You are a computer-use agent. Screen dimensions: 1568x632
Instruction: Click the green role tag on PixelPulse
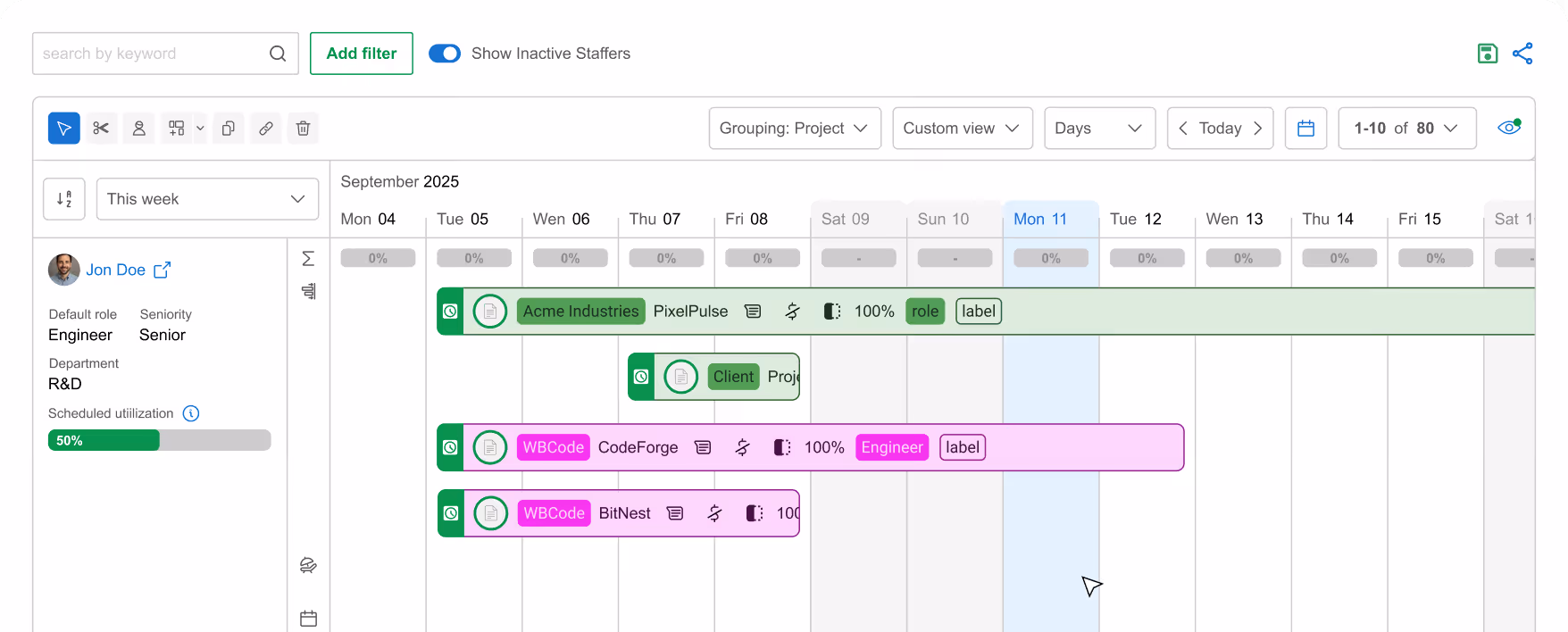(925, 312)
